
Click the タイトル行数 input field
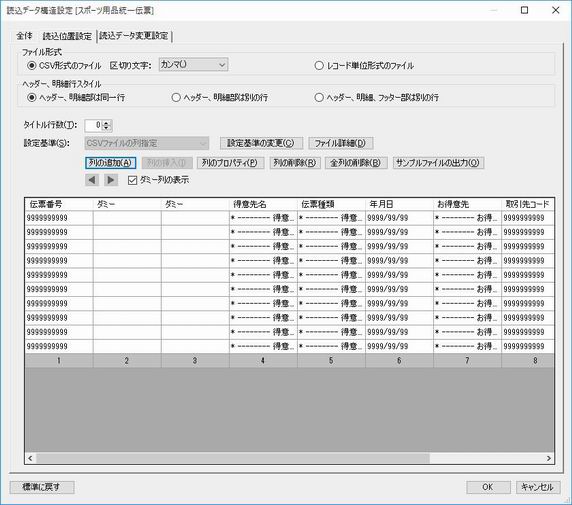pos(93,125)
